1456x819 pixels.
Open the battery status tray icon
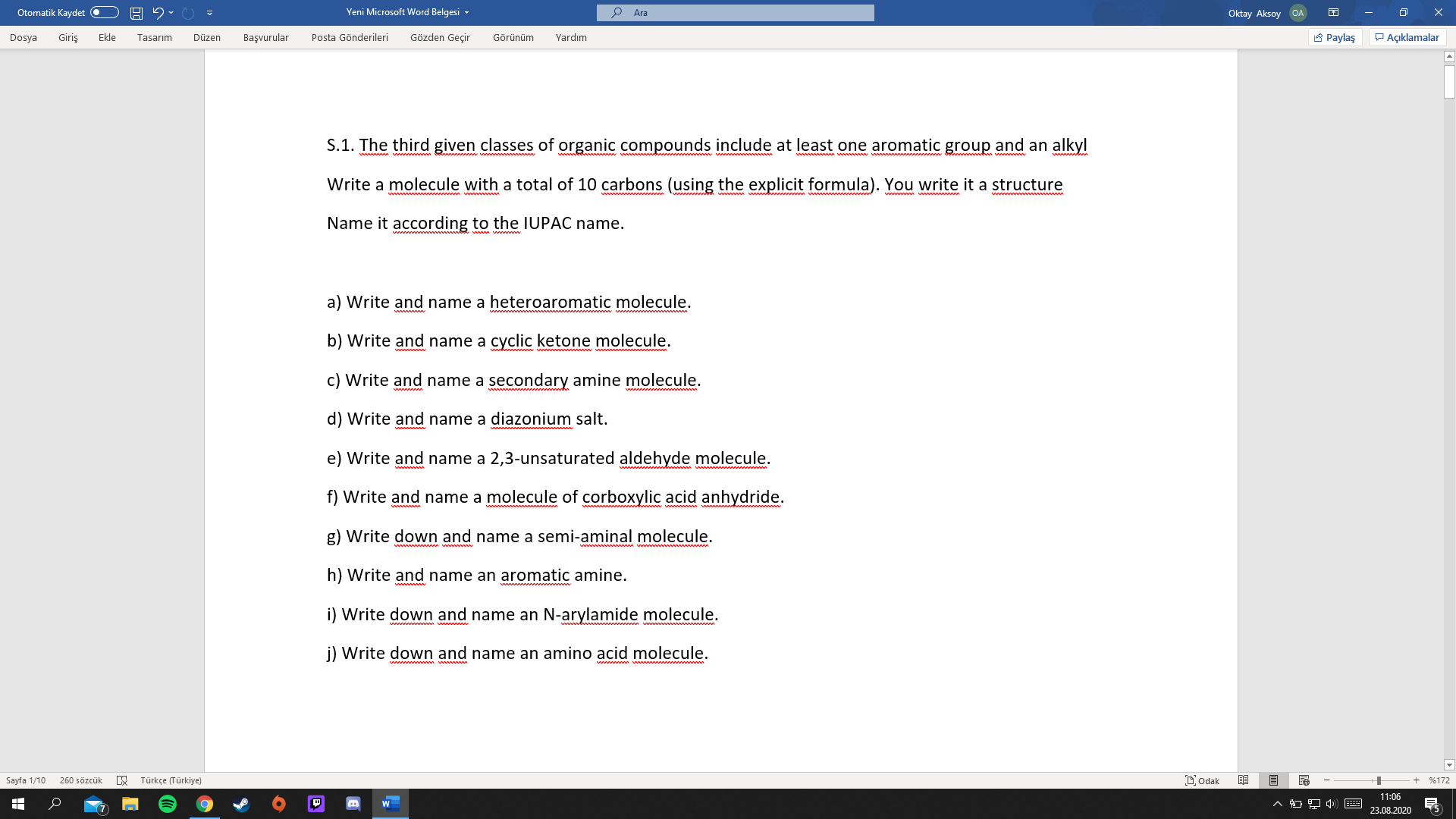1296,804
